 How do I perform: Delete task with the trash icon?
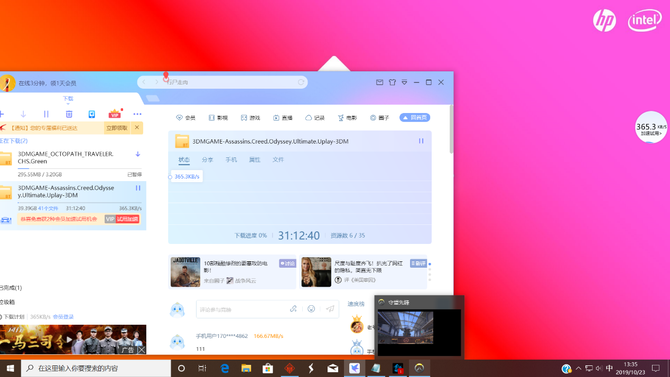point(69,114)
